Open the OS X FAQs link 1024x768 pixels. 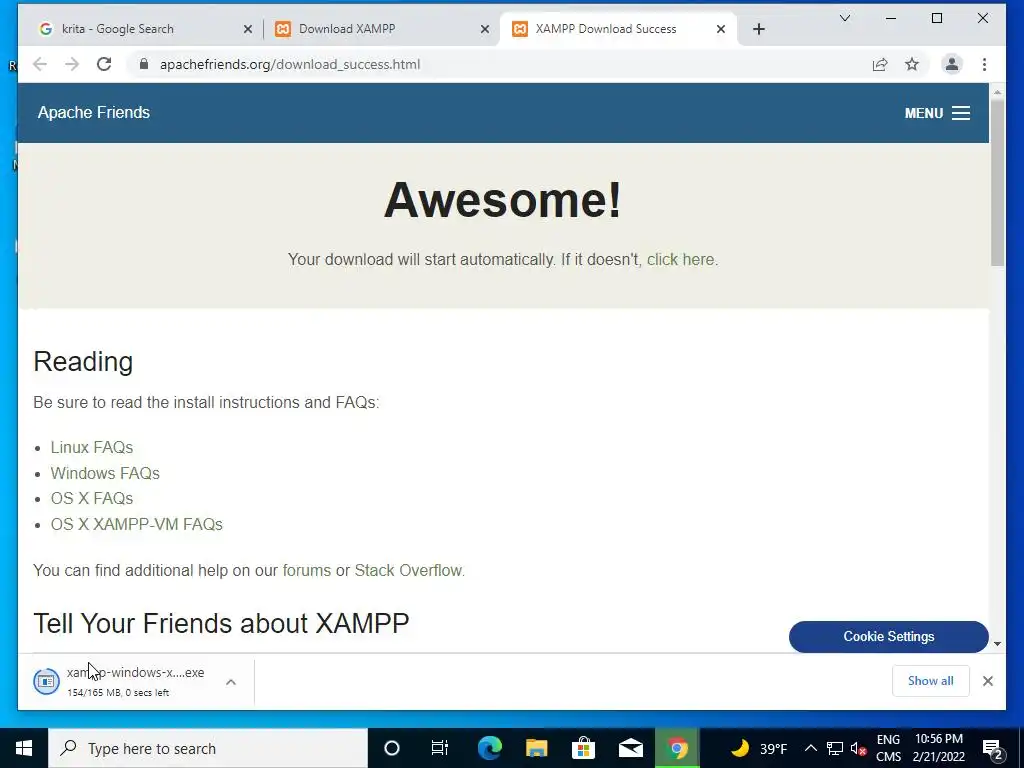92,498
